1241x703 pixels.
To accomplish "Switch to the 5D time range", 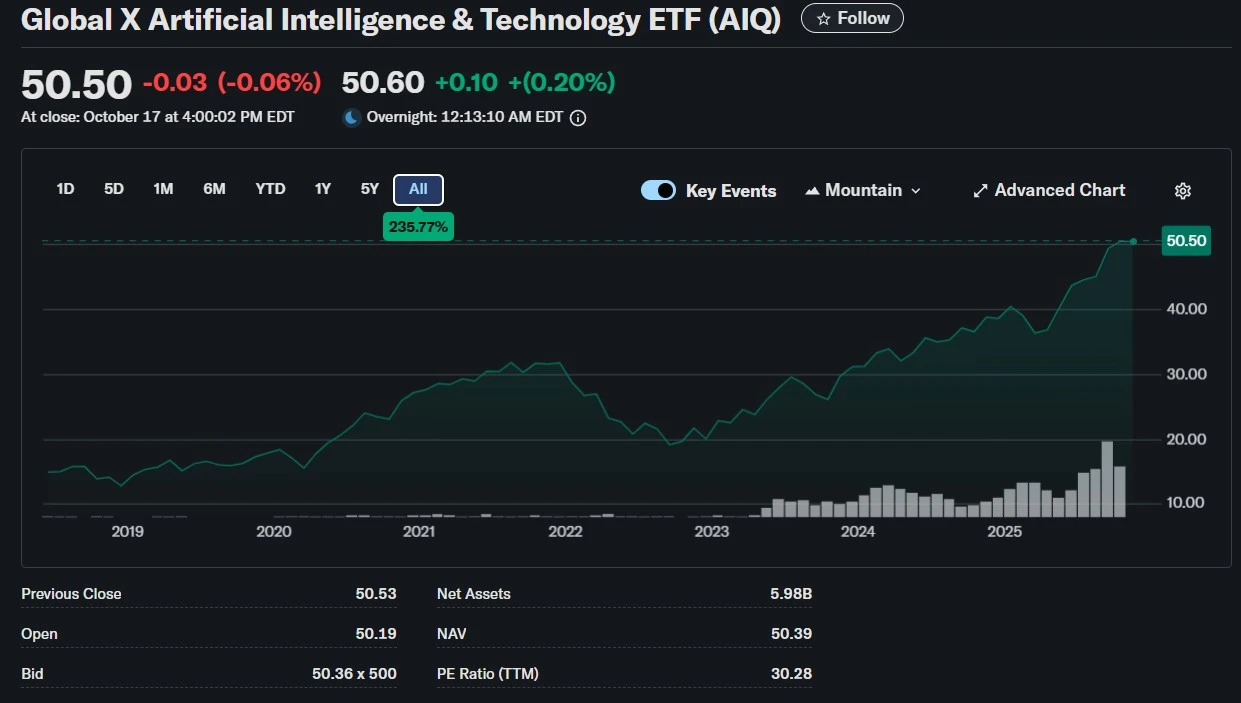I will tap(114, 189).
